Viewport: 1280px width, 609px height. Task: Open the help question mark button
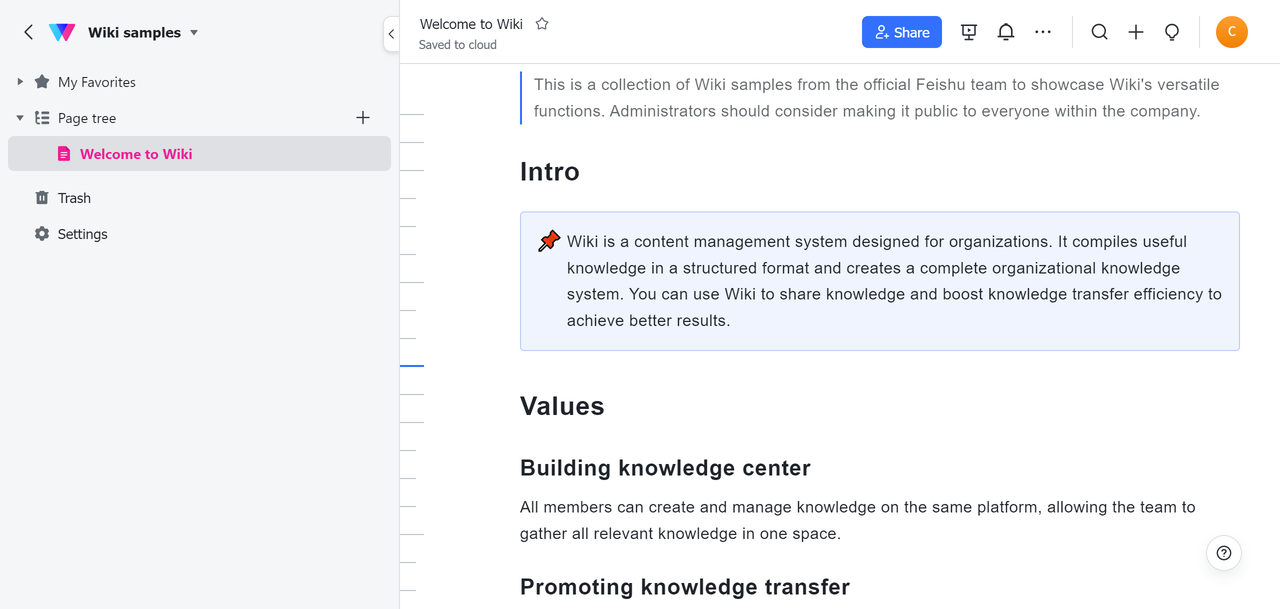1223,553
